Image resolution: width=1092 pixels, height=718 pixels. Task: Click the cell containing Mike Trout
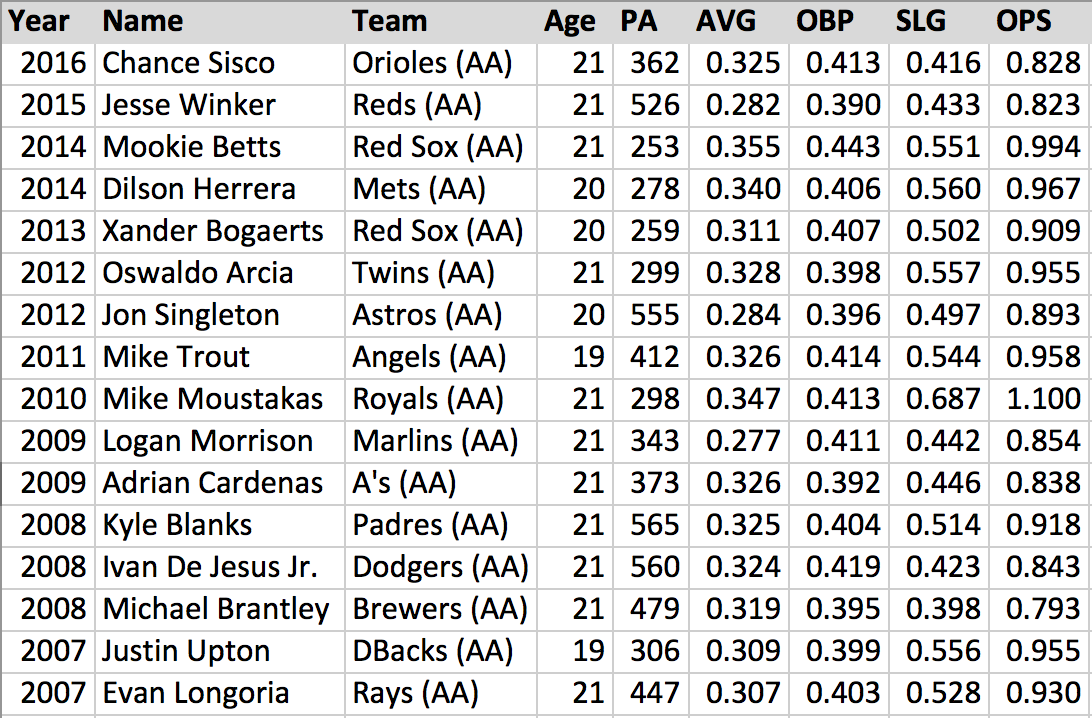point(177,357)
